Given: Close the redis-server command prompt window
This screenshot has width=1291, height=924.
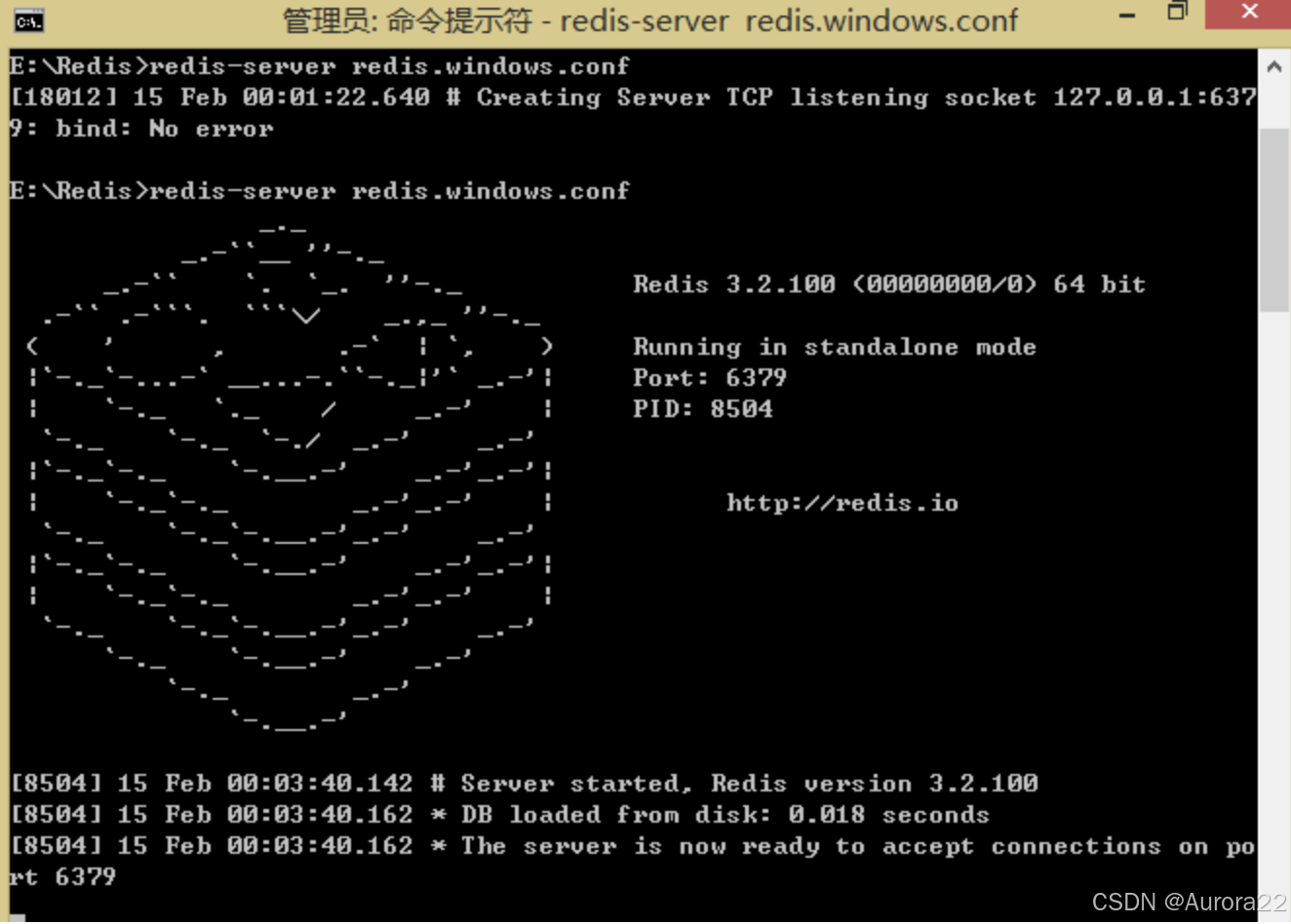Looking at the screenshot, I should click(x=1249, y=13).
